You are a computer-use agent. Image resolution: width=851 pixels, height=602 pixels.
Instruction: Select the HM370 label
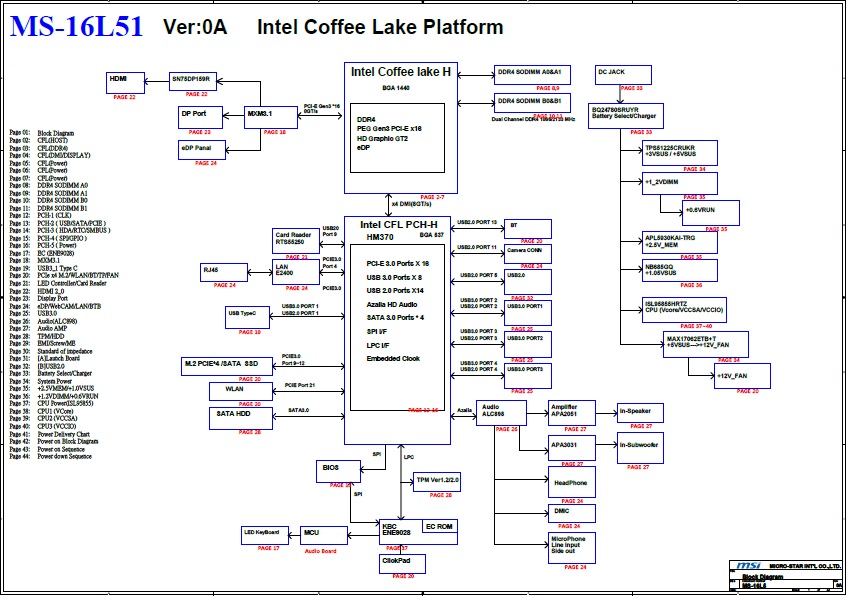coord(380,237)
